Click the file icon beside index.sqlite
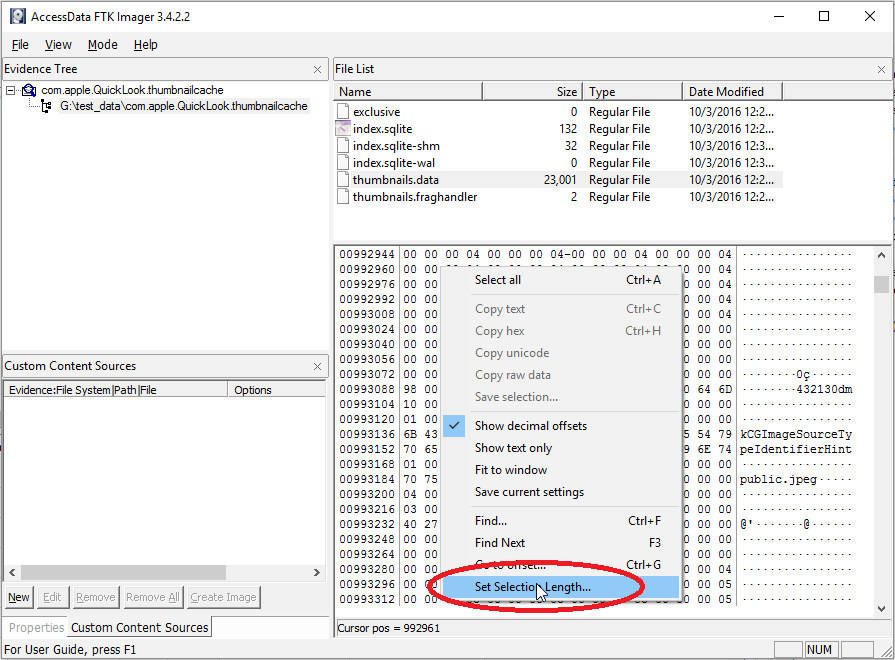895x660 pixels. coord(343,128)
